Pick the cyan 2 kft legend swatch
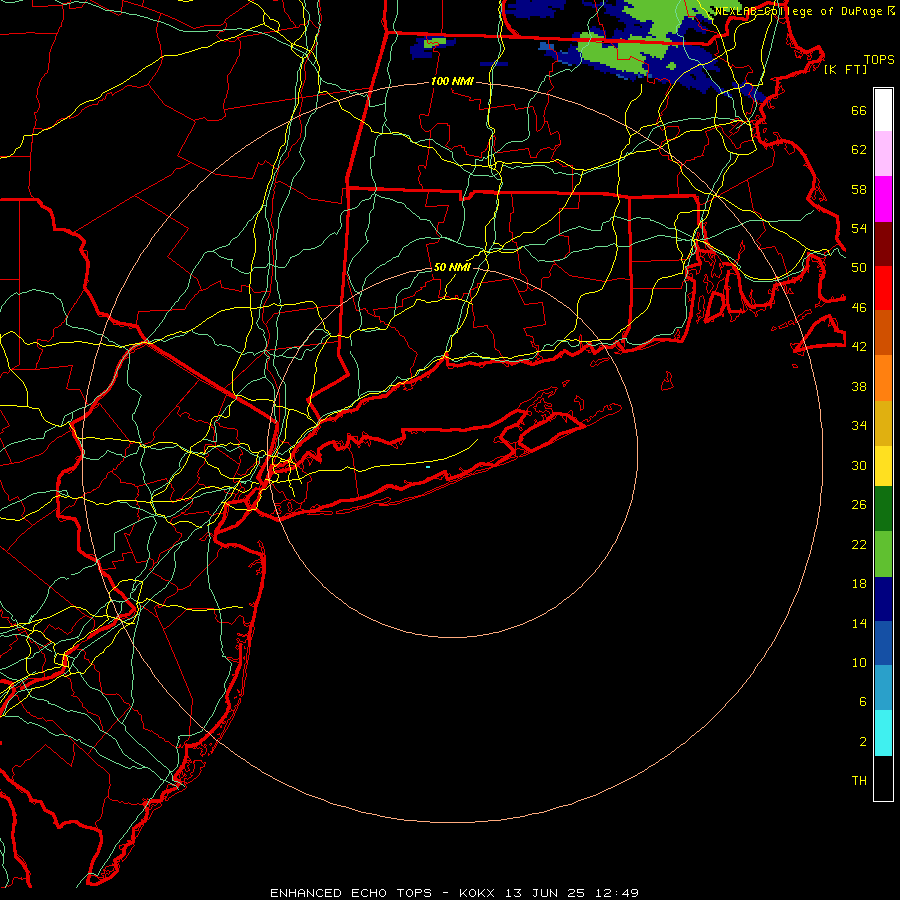The height and width of the screenshot is (900, 900). coord(883,733)
